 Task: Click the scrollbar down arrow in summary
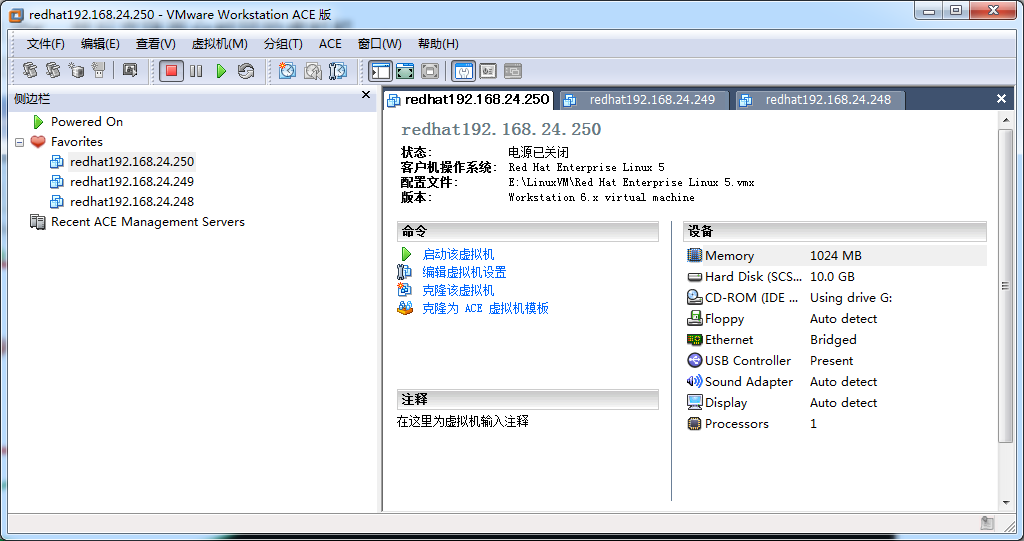pyautogui.click(x=1005, y=502)
